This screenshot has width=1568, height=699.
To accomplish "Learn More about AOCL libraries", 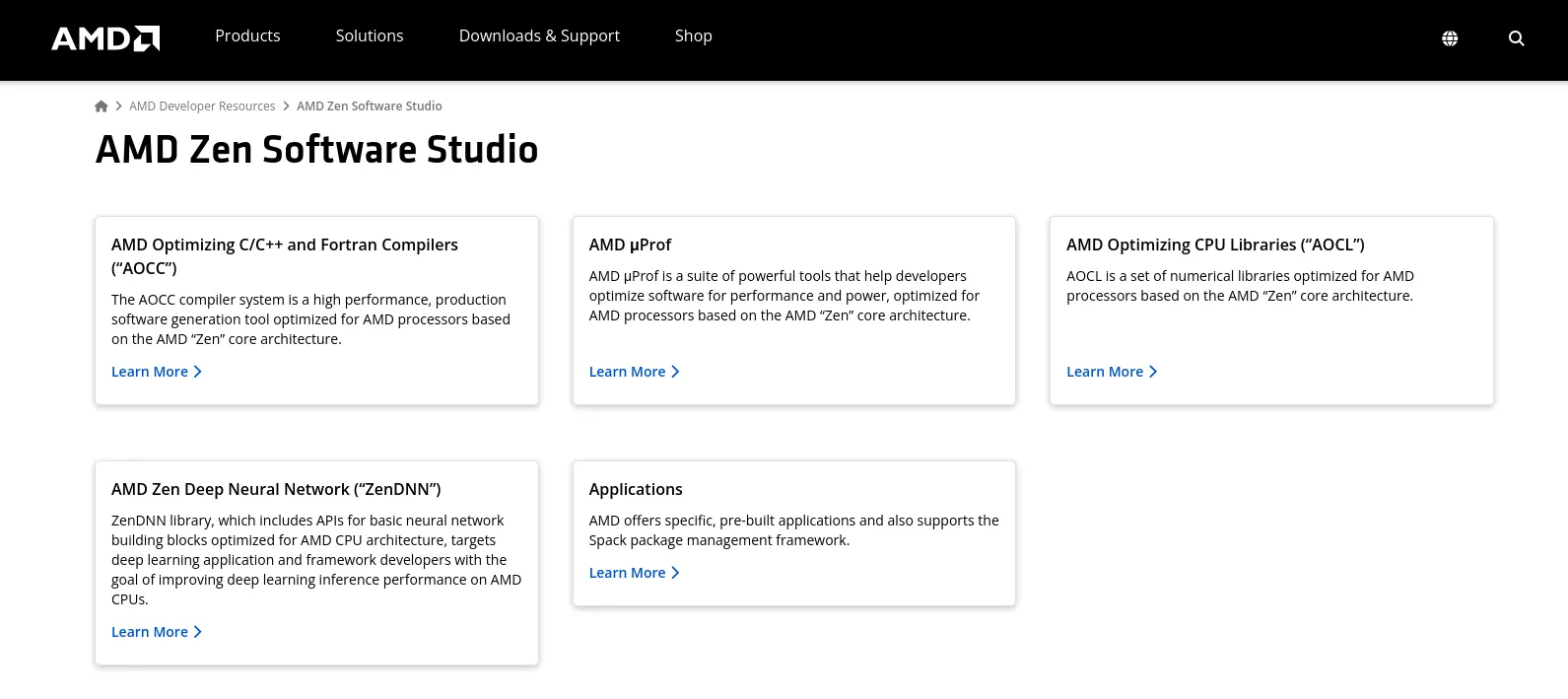I will coord(1112,372).
